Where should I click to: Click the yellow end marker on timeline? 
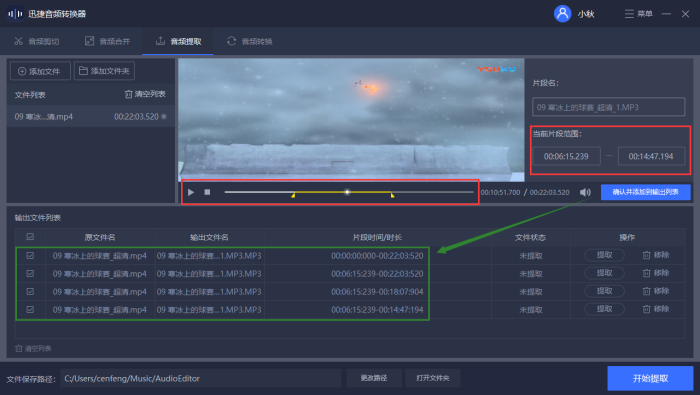392,195
